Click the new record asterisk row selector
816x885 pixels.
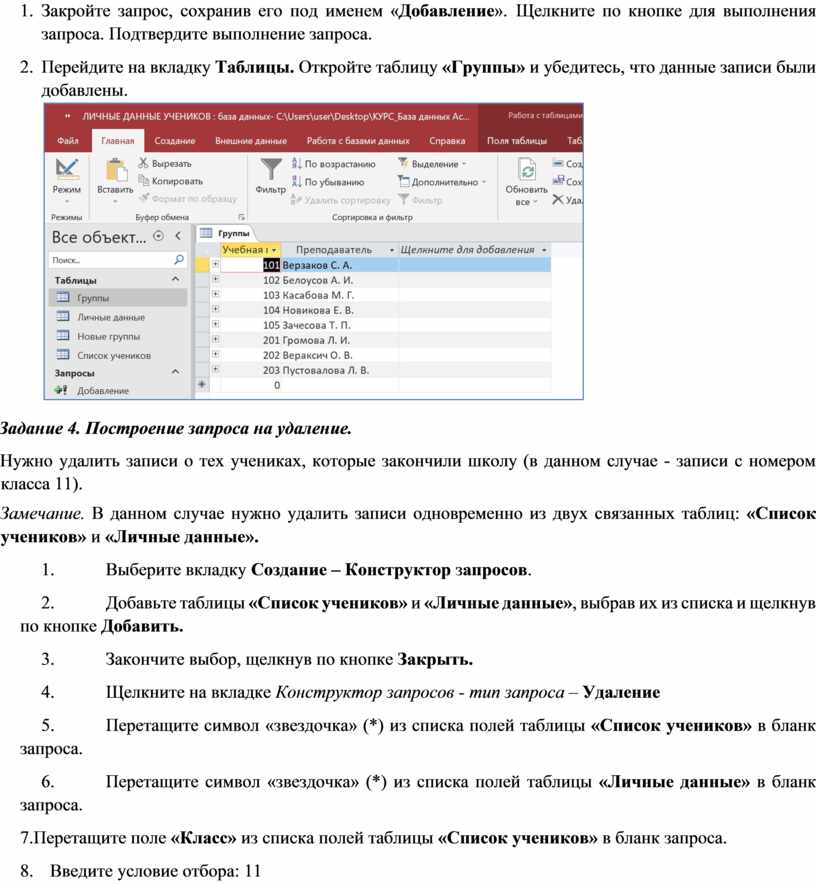click(x=201, y=384)
